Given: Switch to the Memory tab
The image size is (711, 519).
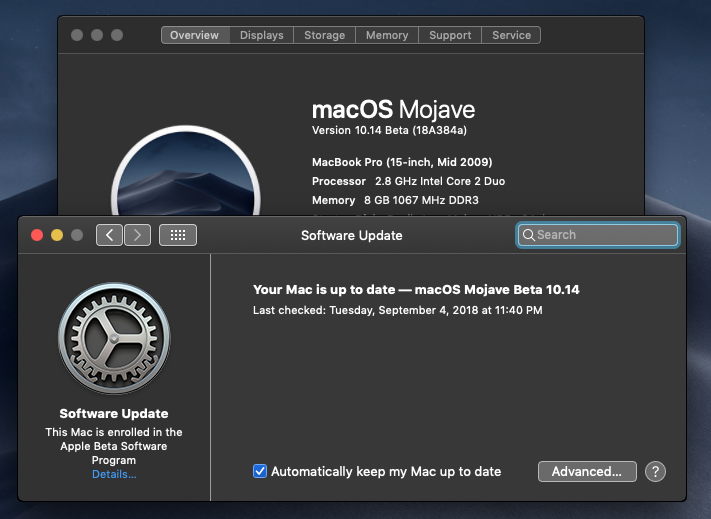Looking at the screenshot, I should (387, 35).
